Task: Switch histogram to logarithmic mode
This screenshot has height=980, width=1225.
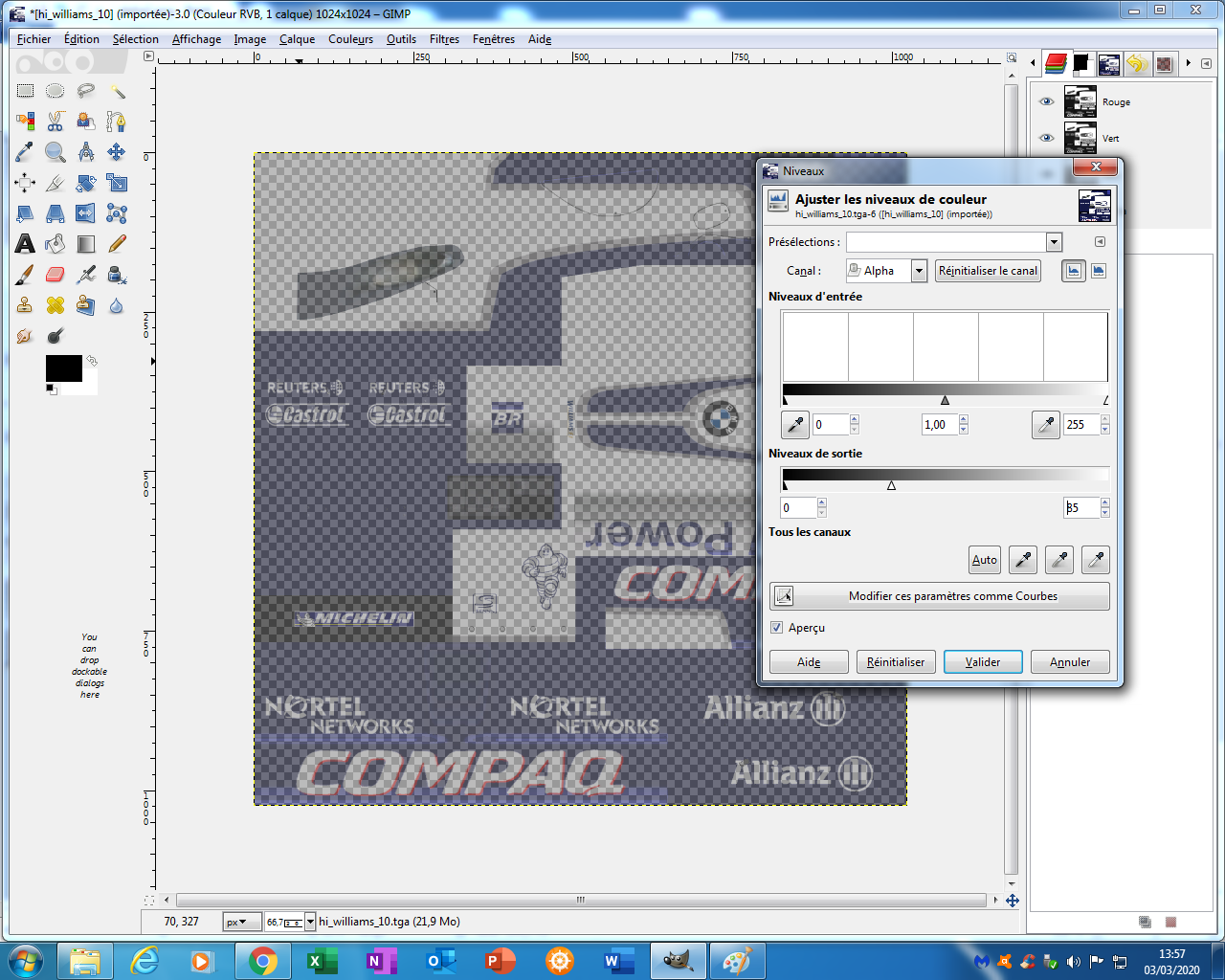Action: coord(1099,271)
